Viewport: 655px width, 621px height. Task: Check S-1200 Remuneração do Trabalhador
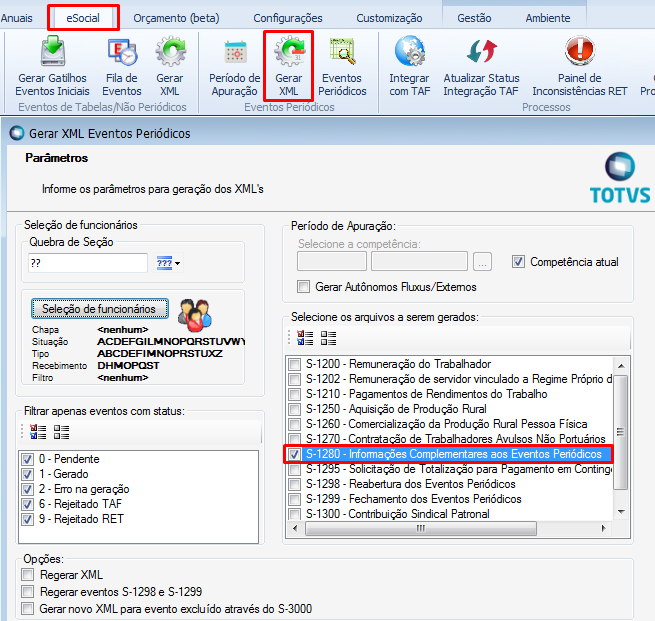tap(294, 364)
